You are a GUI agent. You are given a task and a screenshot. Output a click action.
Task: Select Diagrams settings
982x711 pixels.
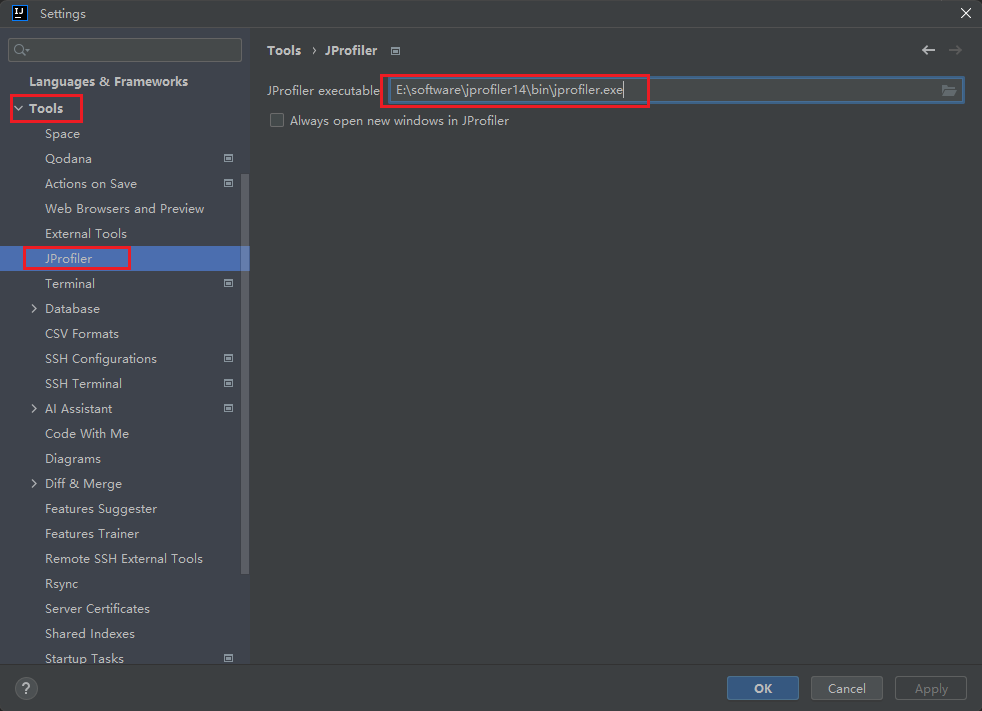pyautogui.click(x=73, y=459)
